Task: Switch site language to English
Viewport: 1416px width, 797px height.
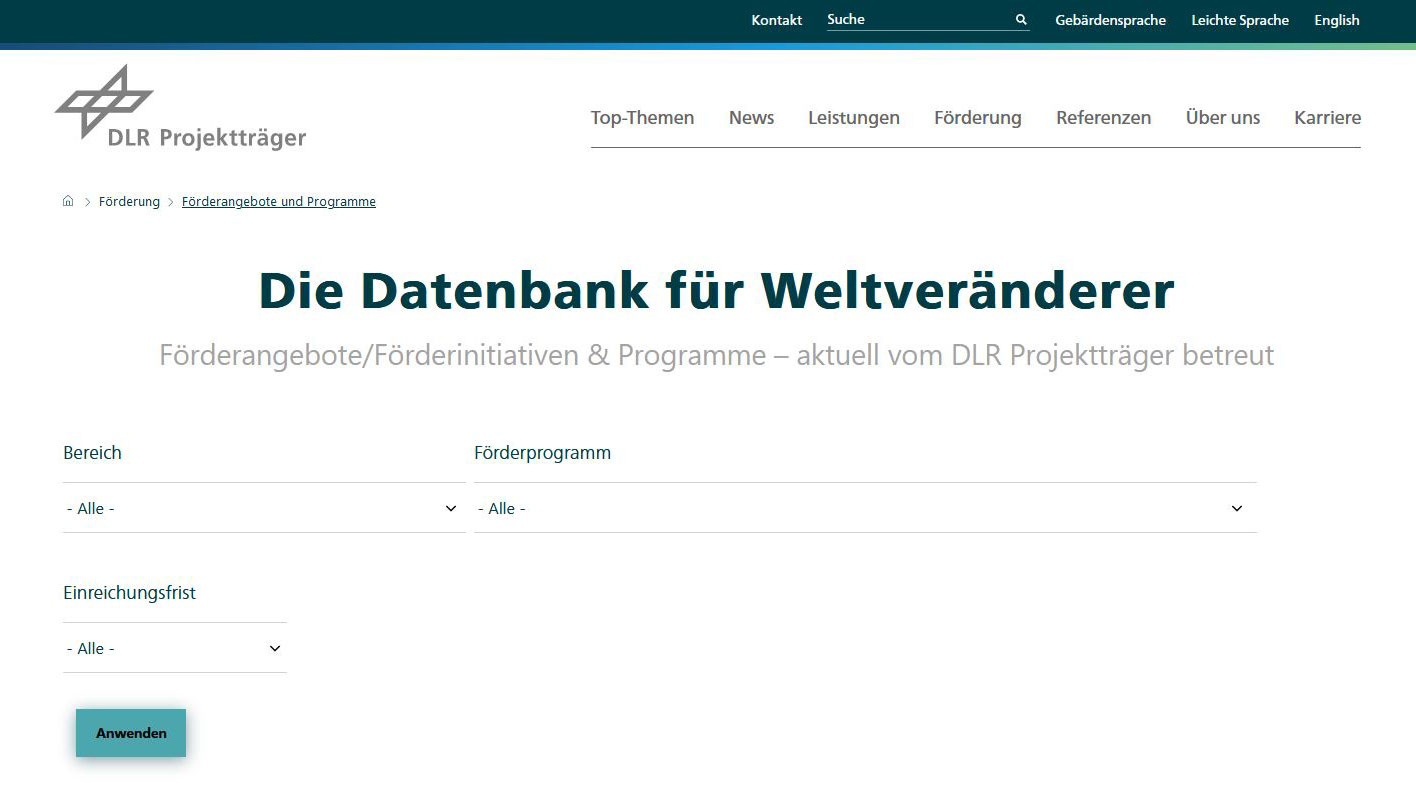Action: click(x=1336, y=20)
